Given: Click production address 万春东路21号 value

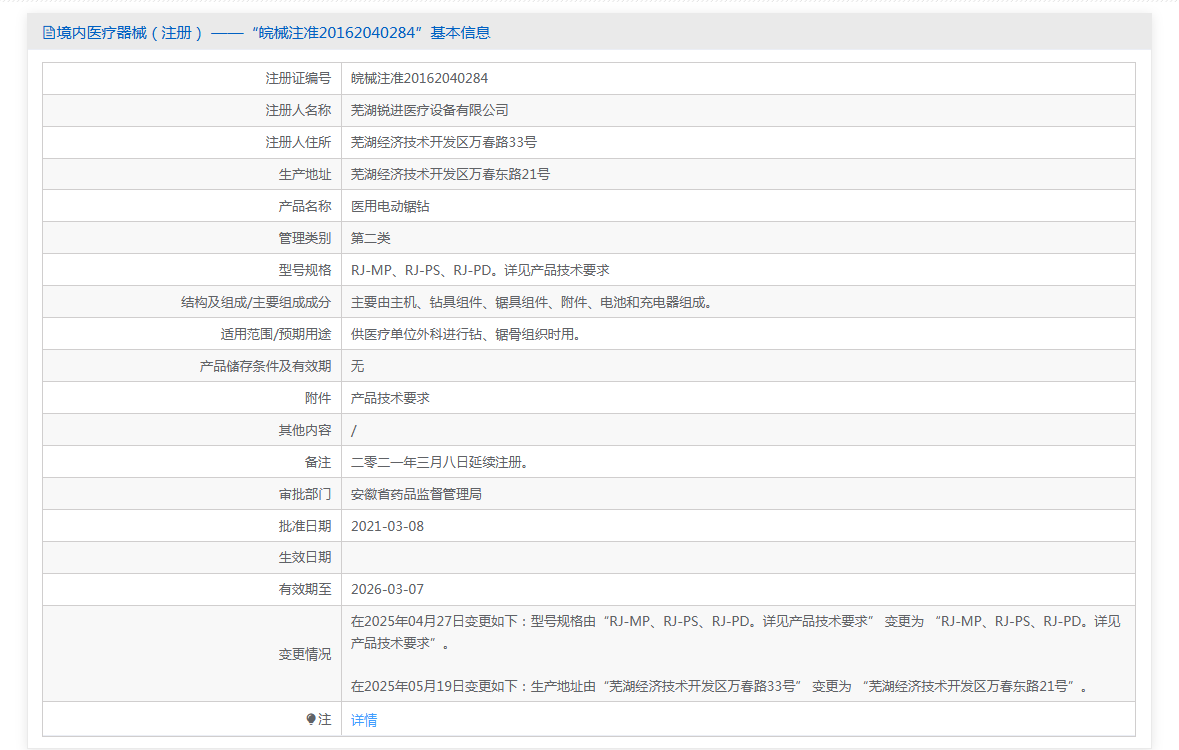Looking at the screenshot, I should [450, 174].
